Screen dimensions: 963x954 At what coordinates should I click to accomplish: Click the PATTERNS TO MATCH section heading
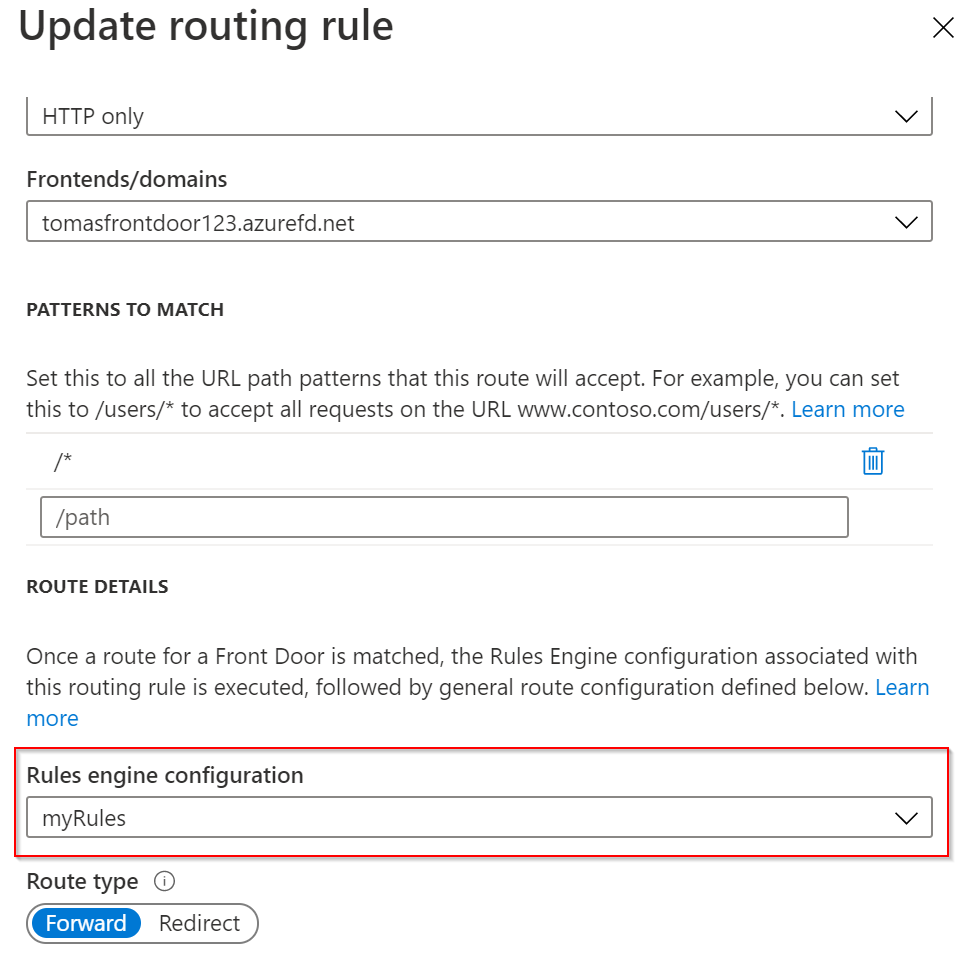tap(125, 310)
